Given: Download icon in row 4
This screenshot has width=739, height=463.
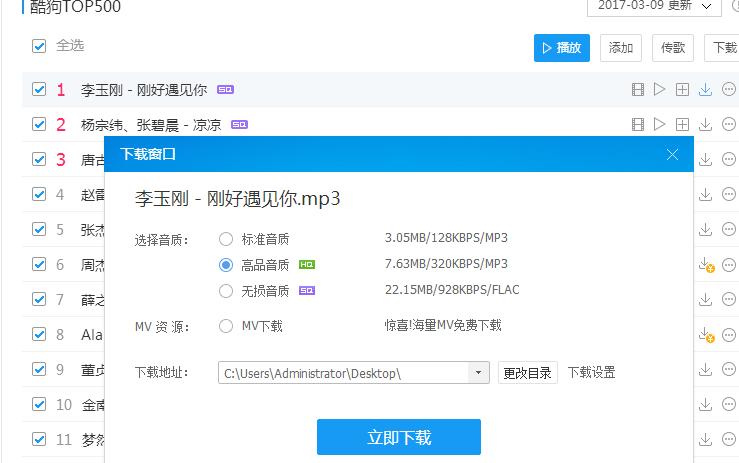Looking at the screenshot, I should 705,194.
